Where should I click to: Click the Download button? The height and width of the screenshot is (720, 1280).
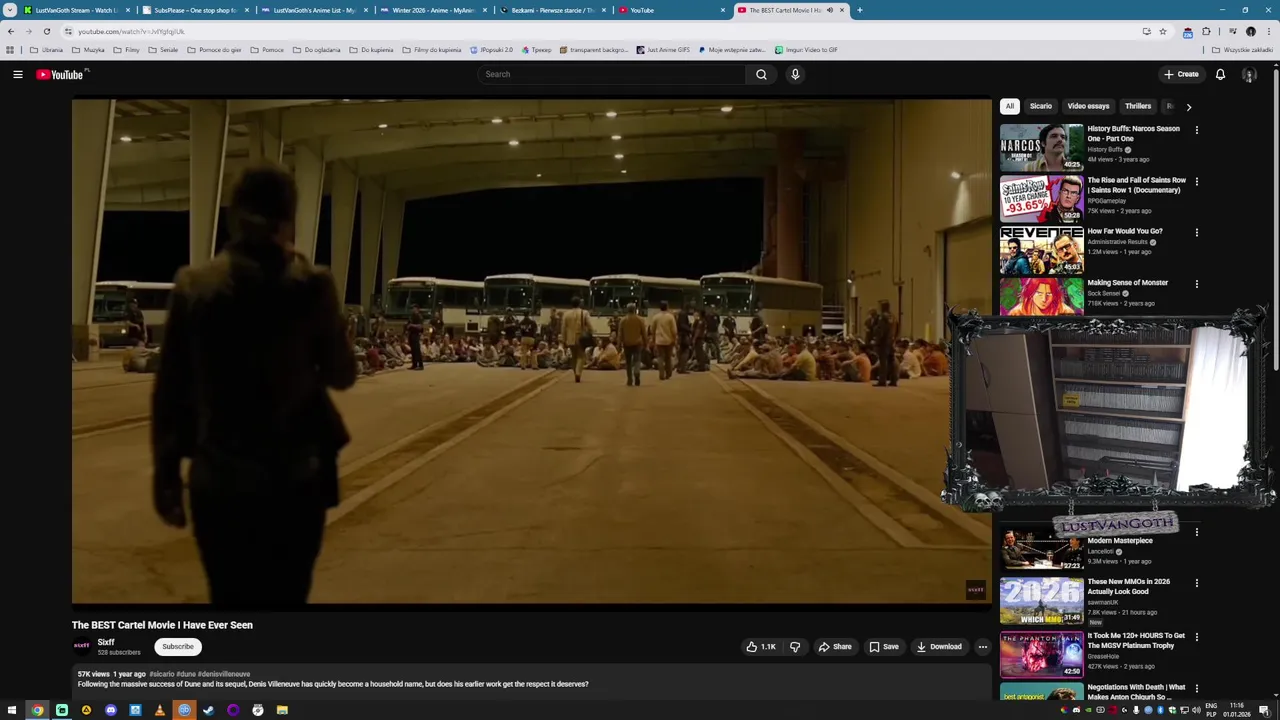click(x=940, y=647)
